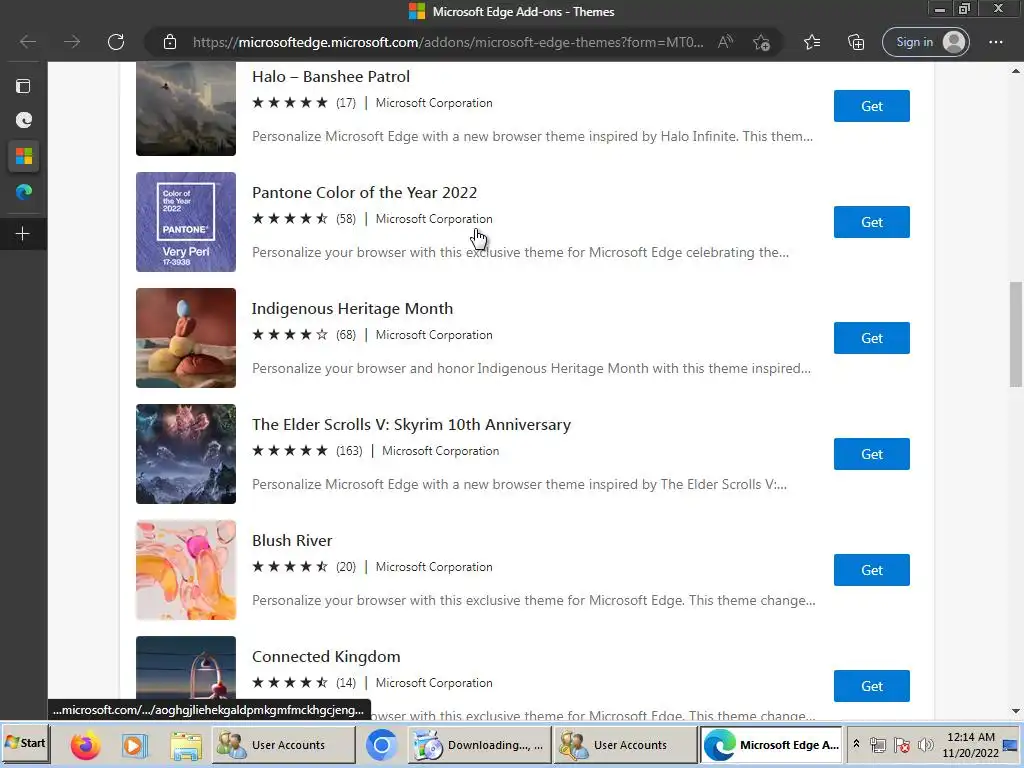Switch to first User Accounts taskbar window
This screenshot has height=768, width=1024.
pyautogui.click(x=284, y=745)
